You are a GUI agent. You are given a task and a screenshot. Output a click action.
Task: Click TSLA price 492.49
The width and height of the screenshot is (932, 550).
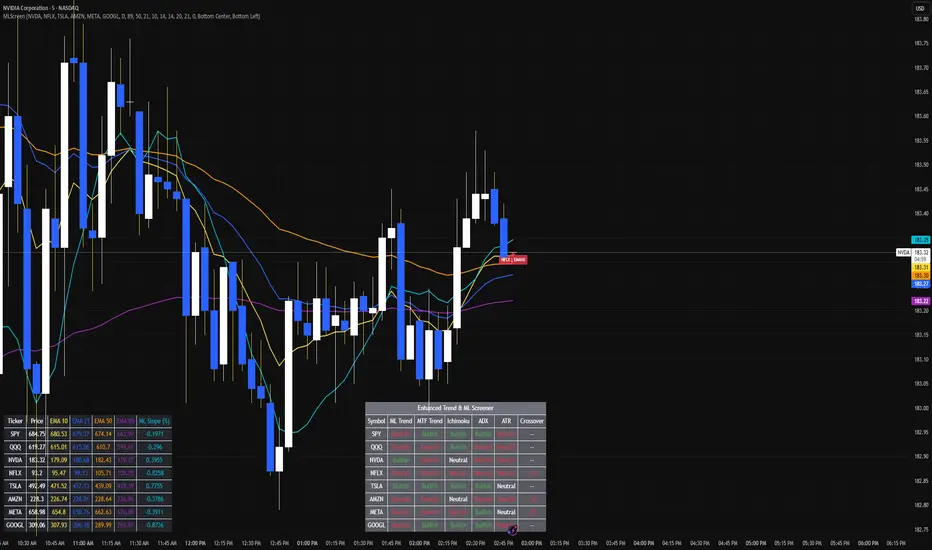coord(37,486)
